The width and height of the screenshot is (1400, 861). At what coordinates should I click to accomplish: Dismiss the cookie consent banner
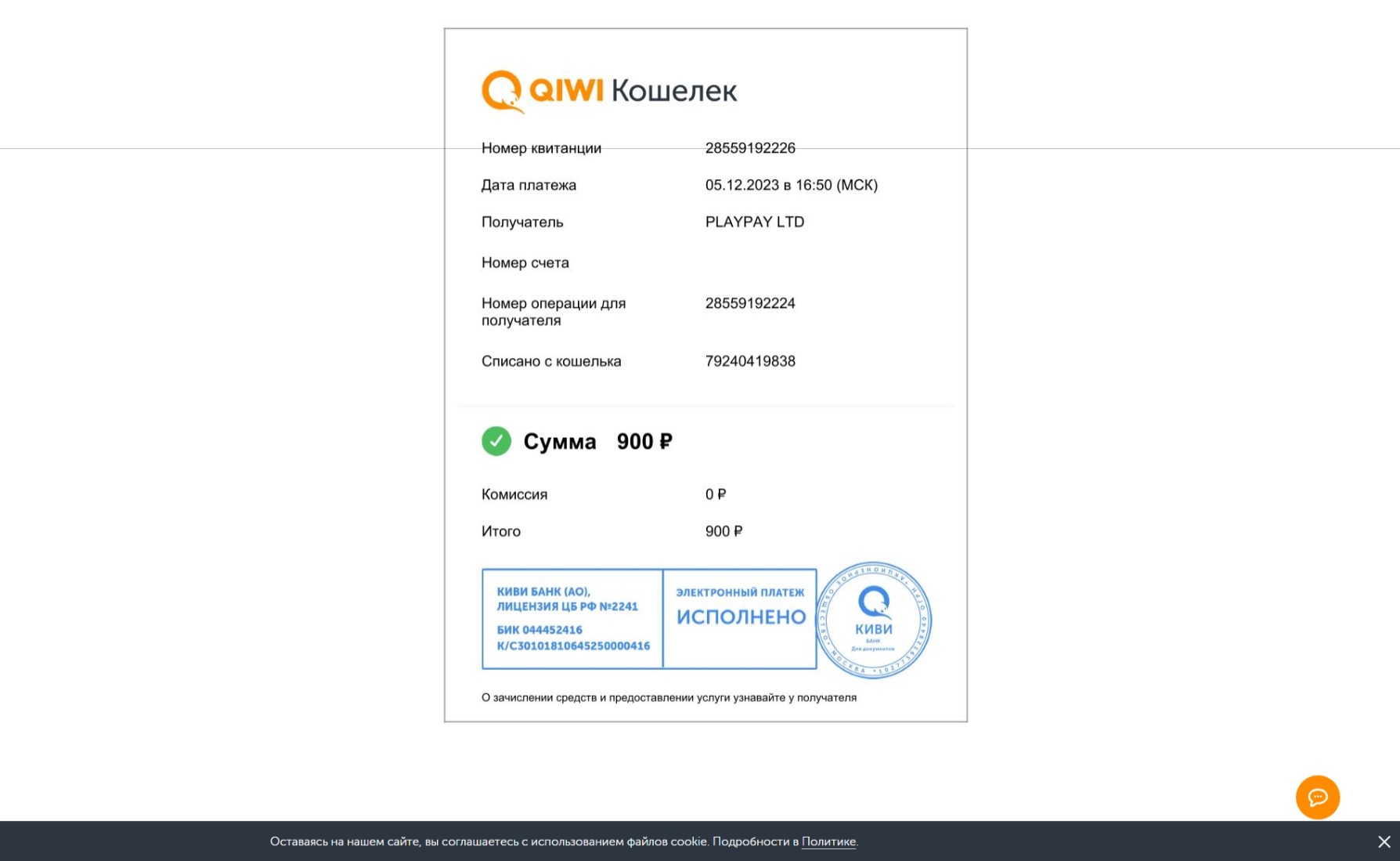pyautogui.click(x=1384, y=841)
